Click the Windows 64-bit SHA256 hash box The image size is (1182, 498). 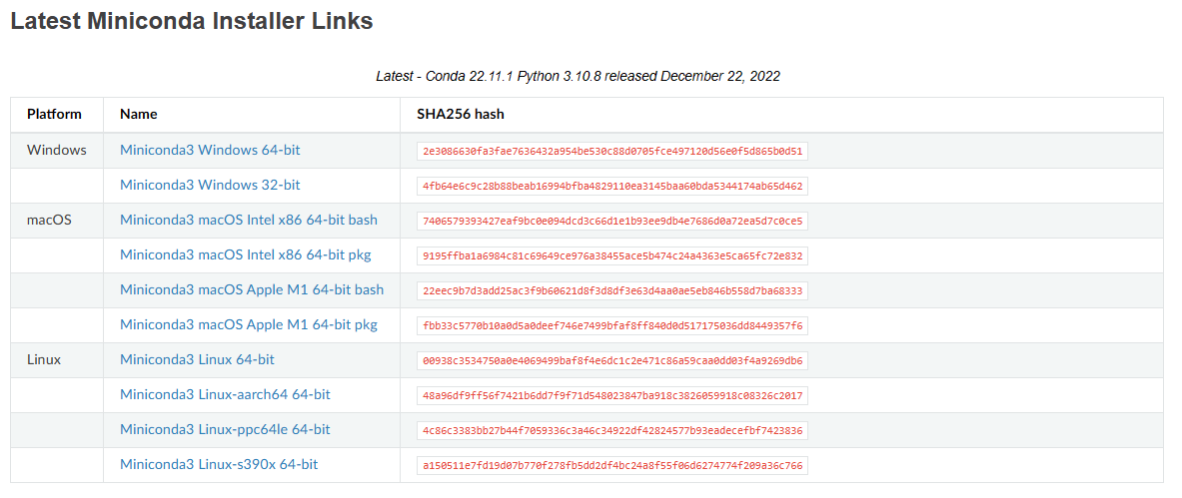pos(613,151)
